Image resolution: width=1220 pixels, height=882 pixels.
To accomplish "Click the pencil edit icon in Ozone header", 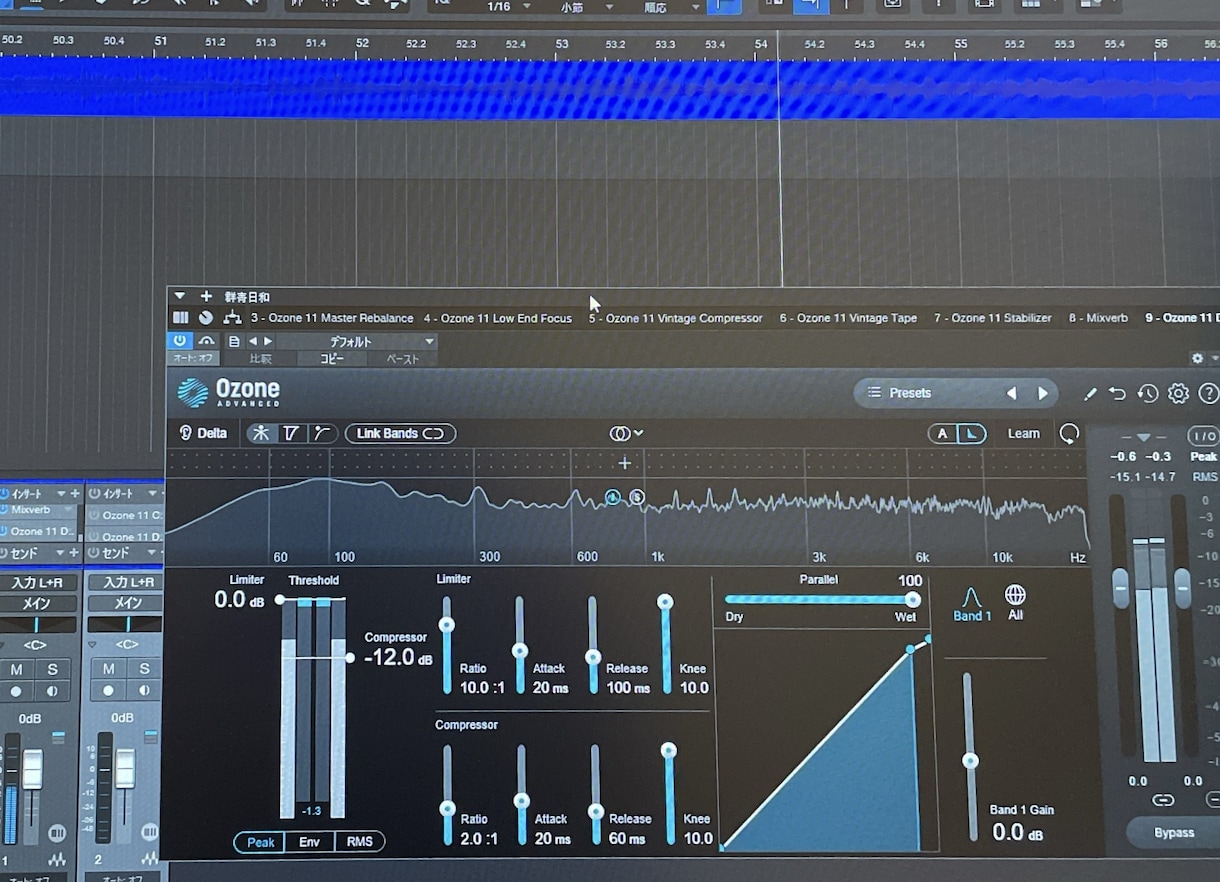I will (x=1090, y=394).
